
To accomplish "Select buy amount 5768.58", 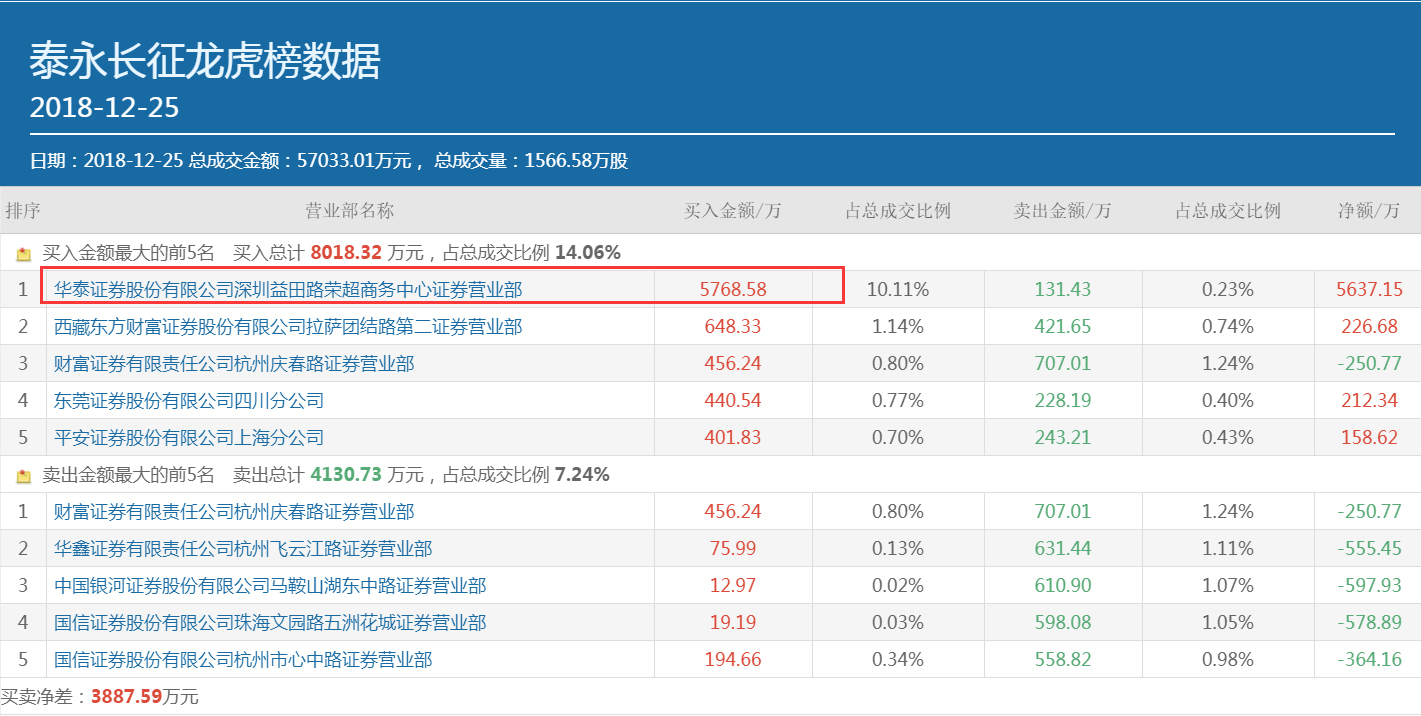I will (733, 290).
